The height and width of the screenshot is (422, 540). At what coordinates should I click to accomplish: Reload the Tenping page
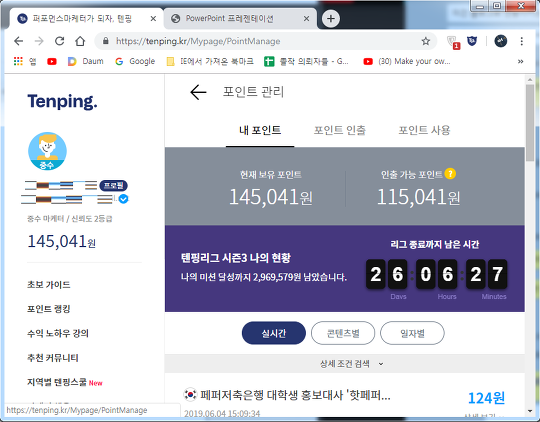60,41
